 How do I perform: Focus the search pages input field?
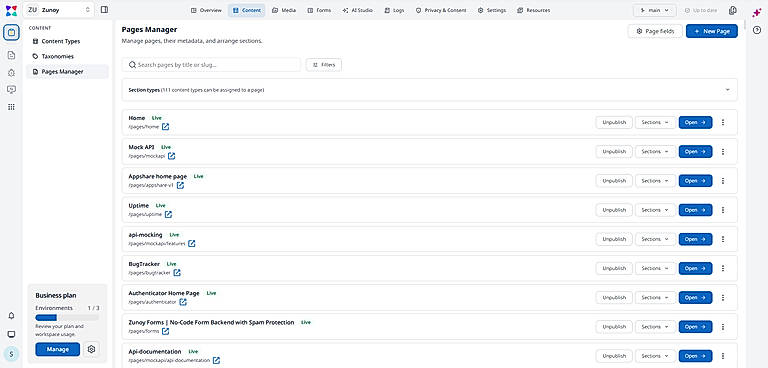211,65
